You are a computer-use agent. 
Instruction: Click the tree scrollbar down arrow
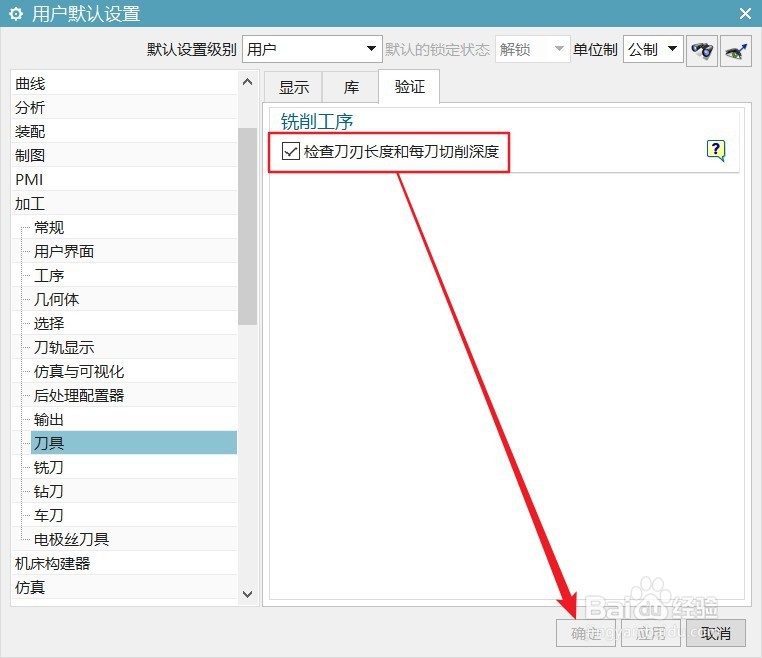coord(247,594)
